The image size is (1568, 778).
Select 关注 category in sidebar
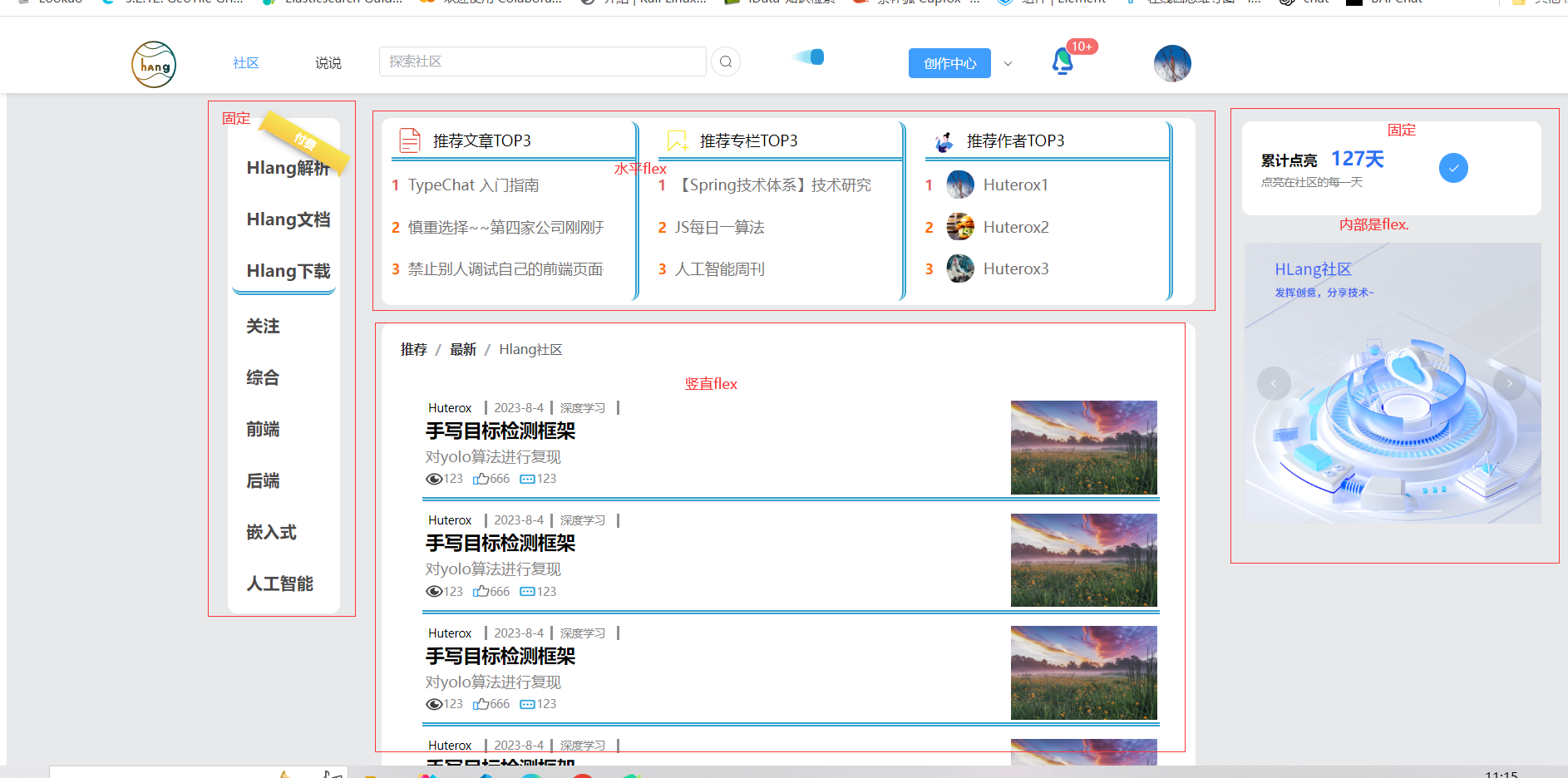[x=263, y=326]
